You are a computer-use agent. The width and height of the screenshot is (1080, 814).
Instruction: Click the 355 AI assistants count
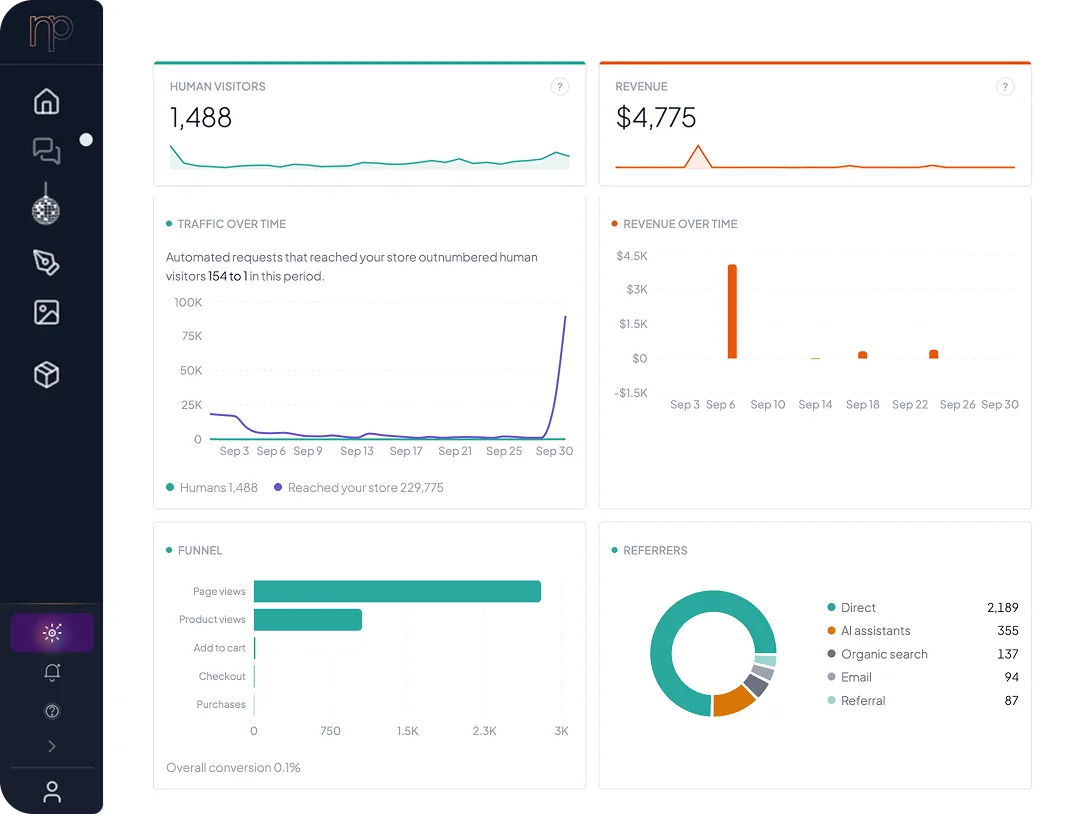1008,631
